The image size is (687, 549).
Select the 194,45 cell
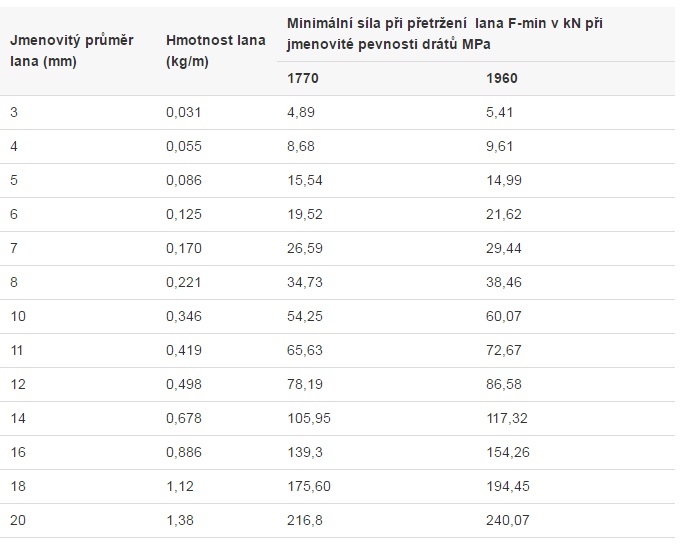(x=508, y=486)
